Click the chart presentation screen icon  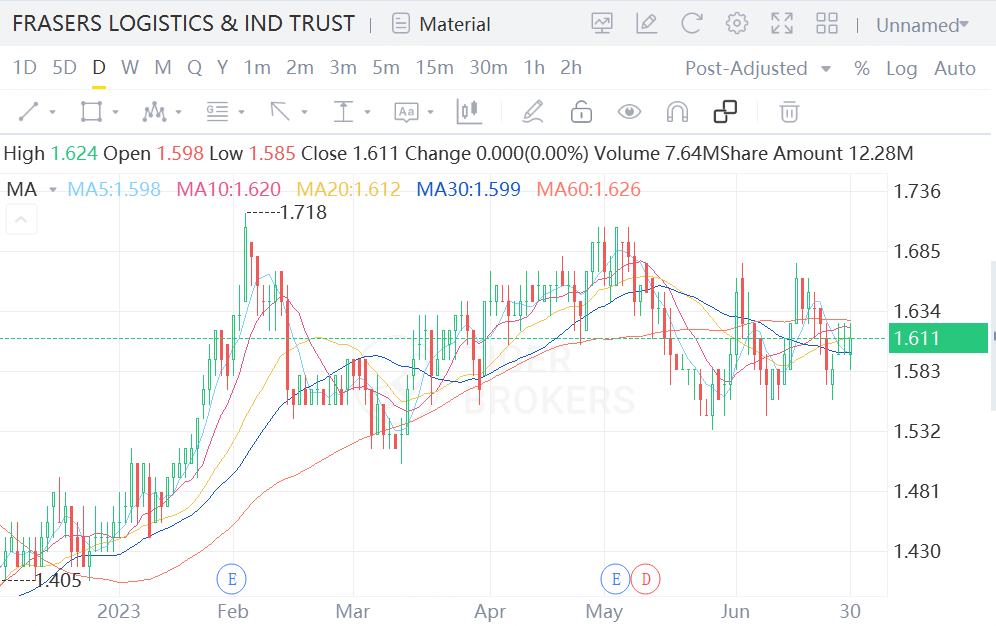click(x=602, y=24)
